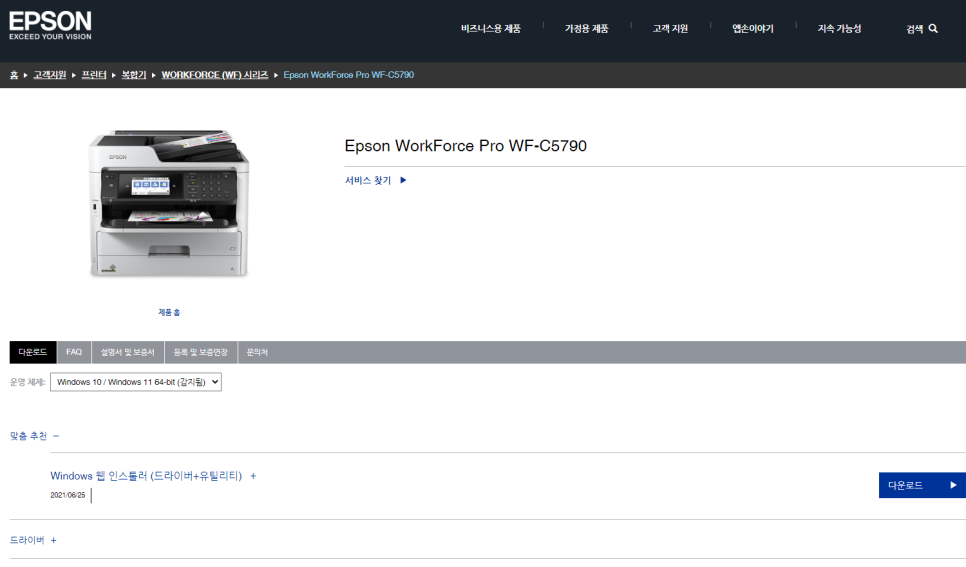Open 제품 홈 link under printer image
Image resolution: width=966 pixels, height=567 pixels.
[x=169, y=312]
